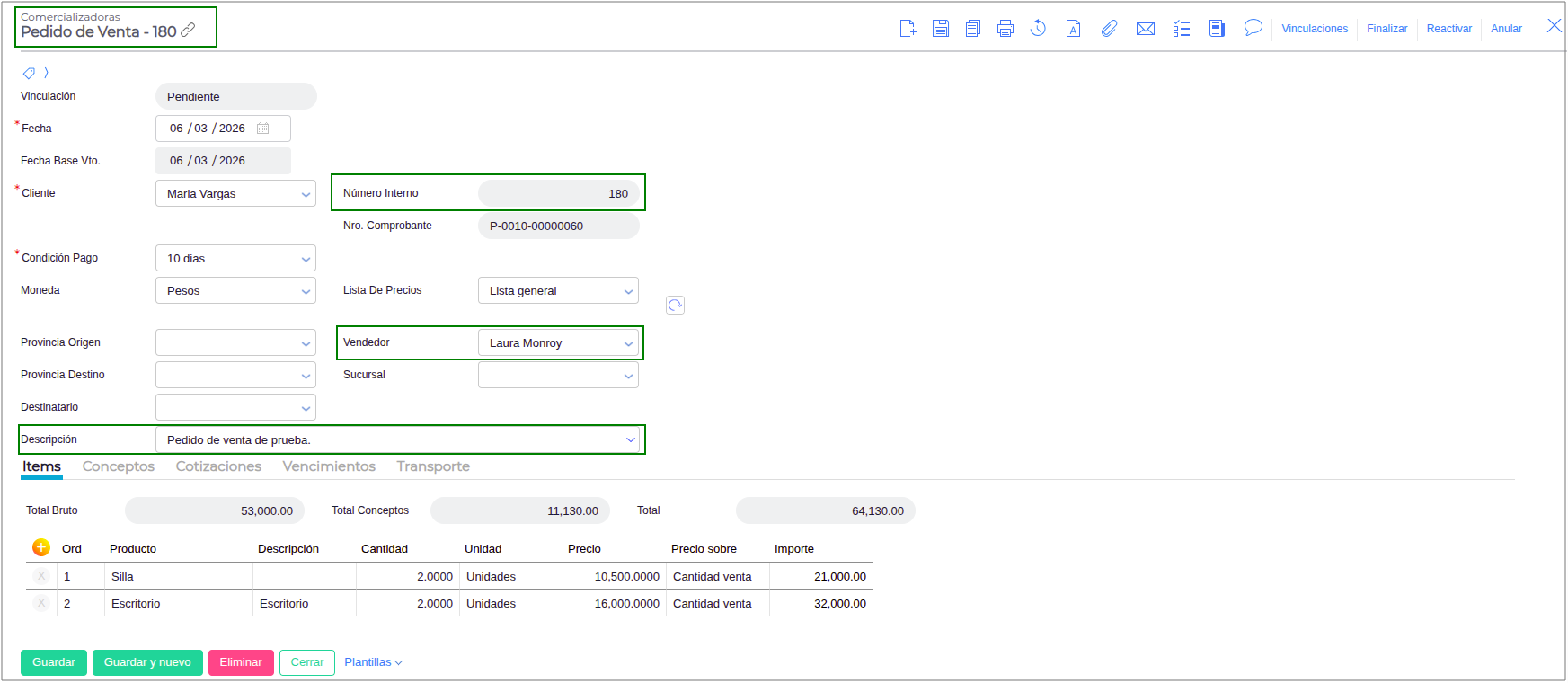Screen dimensions: 1568x683
Task: Click refresh icon beside Lista De Precios
Action: coord(675,306)
